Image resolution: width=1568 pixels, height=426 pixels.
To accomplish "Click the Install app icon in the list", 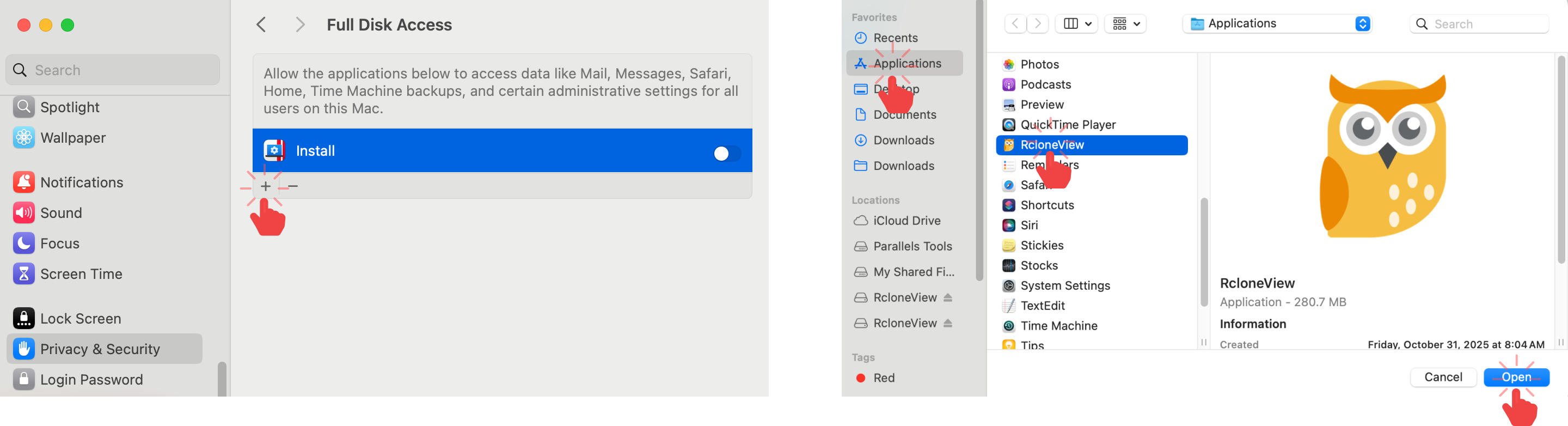I will click(x=274, y=150).
